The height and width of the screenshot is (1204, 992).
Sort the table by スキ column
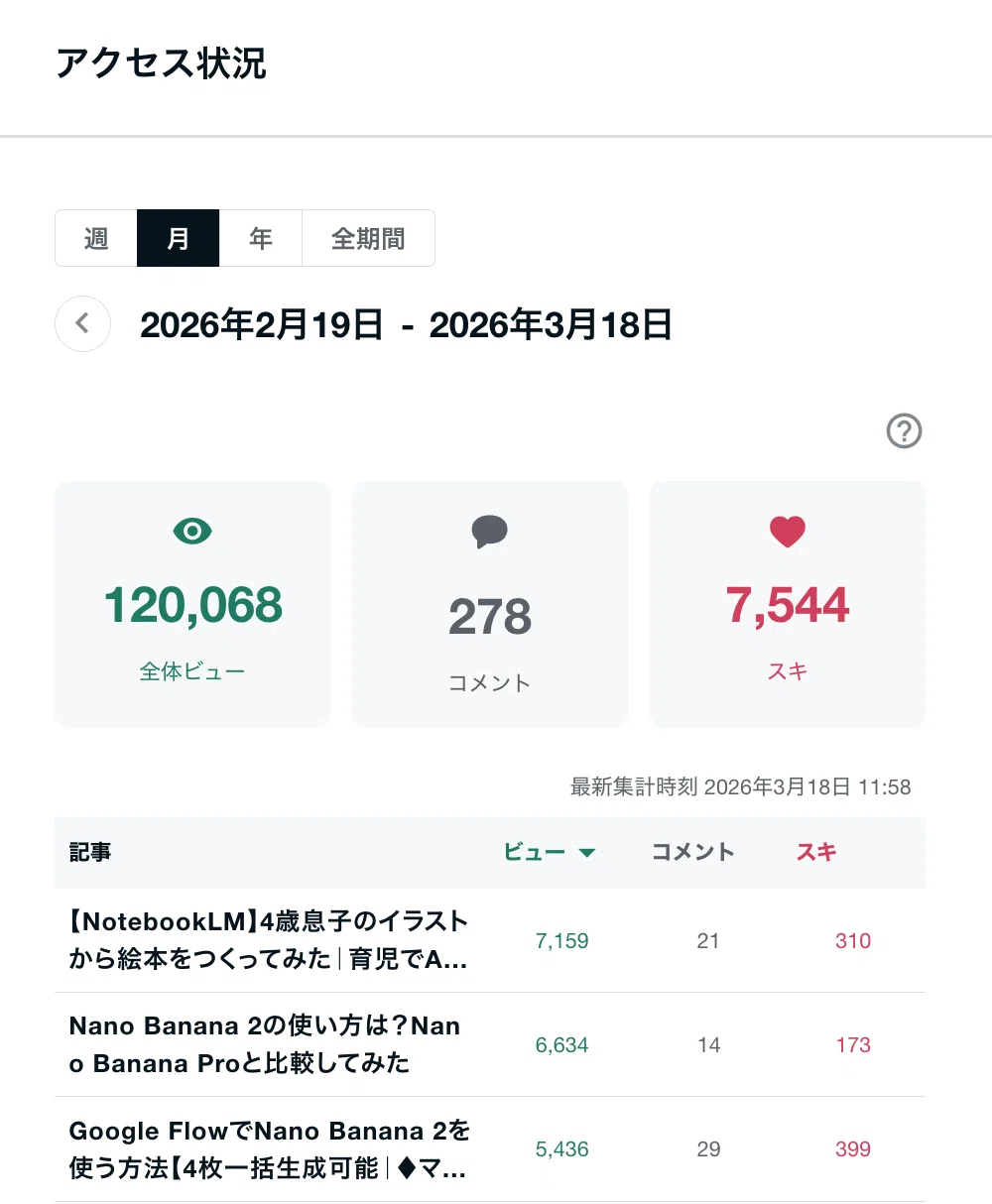point(816,852)
